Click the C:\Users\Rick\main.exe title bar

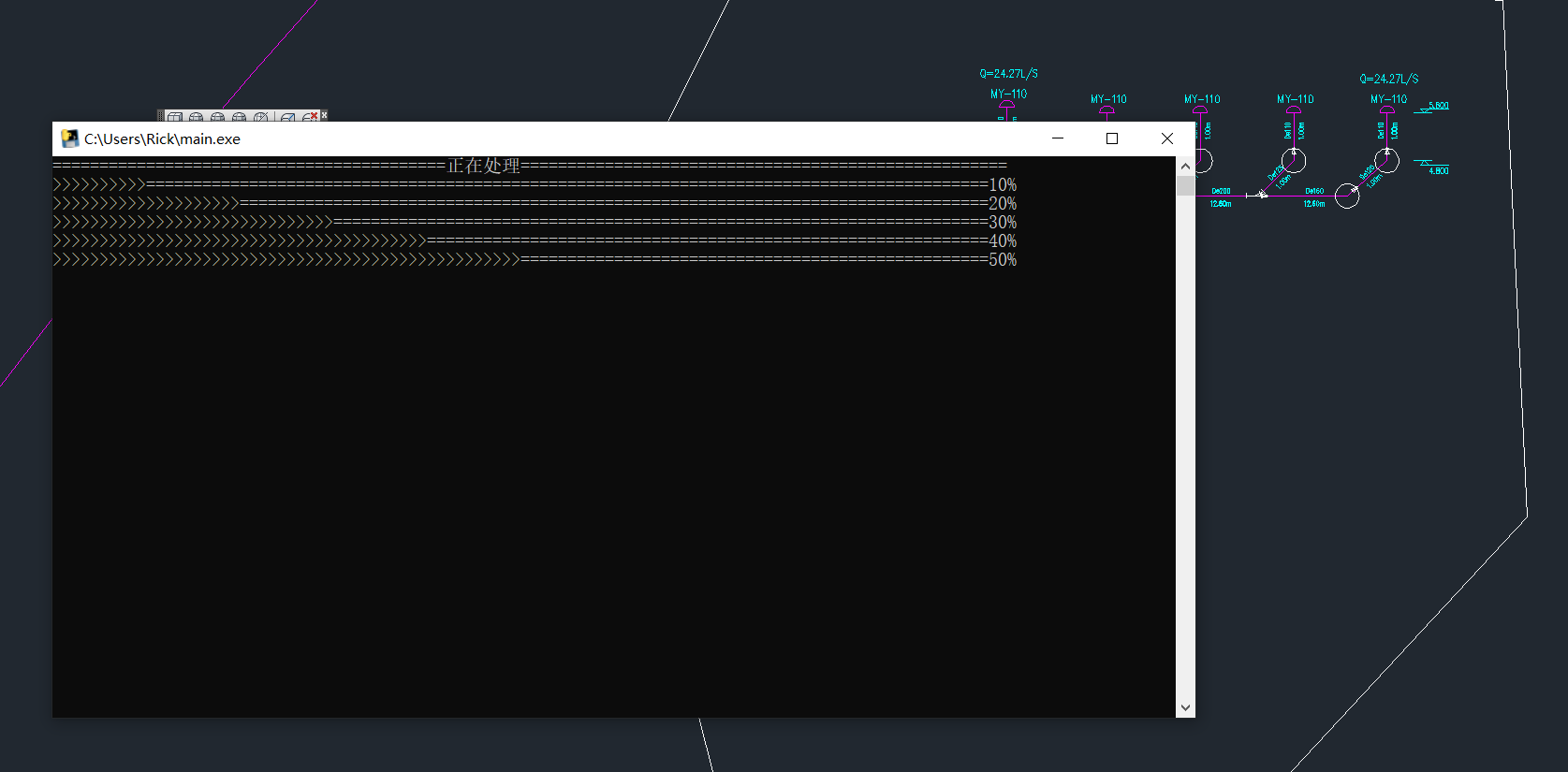pyautogui.click(x=562, y=138)
